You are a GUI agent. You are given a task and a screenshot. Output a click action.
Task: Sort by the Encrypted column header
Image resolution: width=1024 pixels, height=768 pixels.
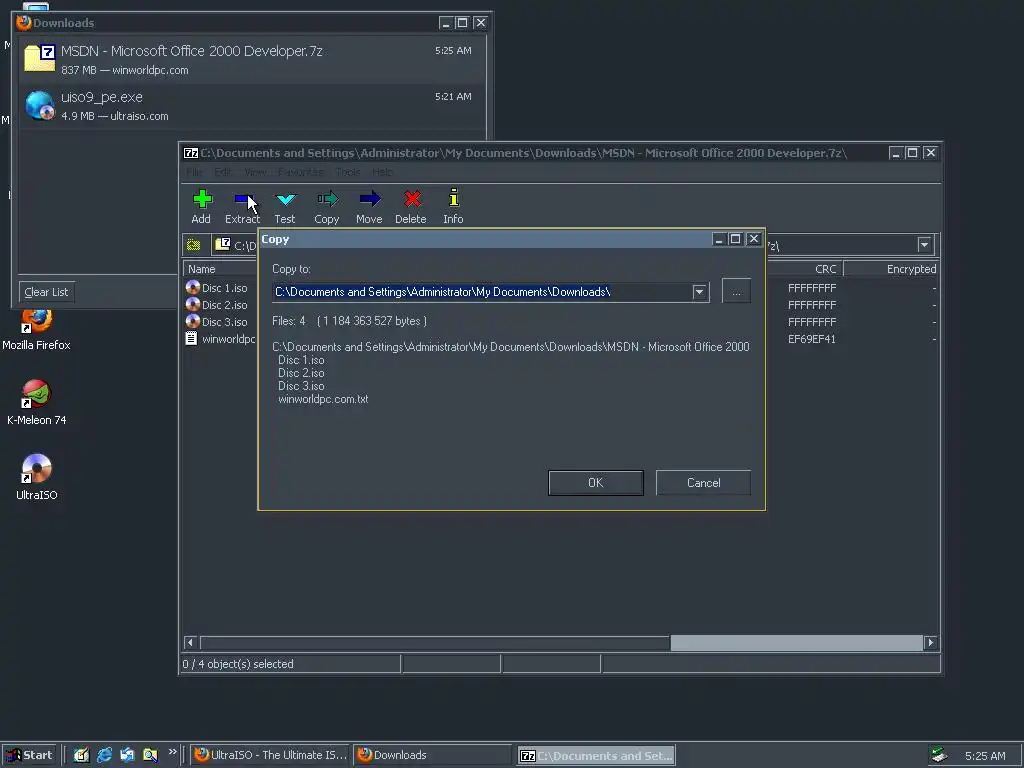pyautogui.click(x=891, y=269)
